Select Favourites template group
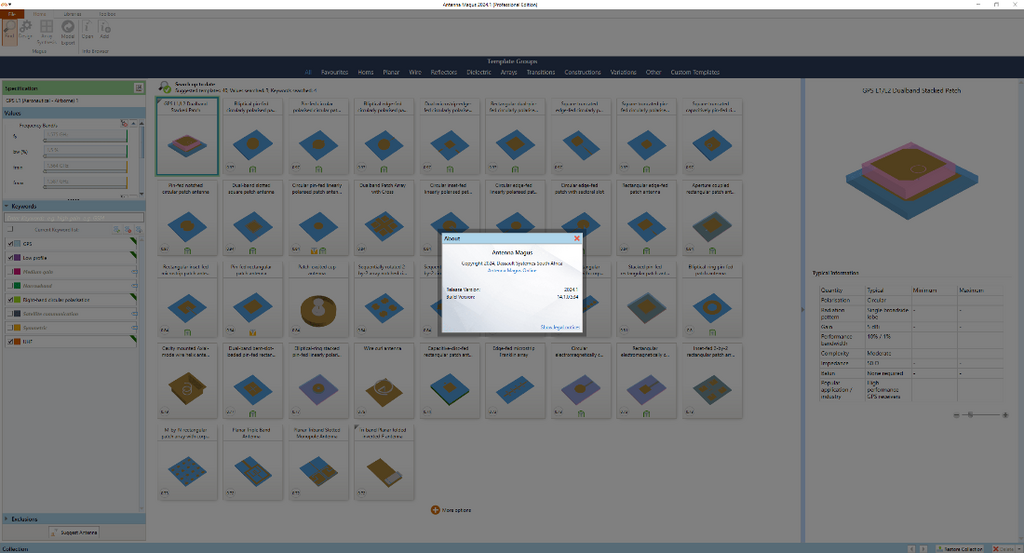 point(334,72)
